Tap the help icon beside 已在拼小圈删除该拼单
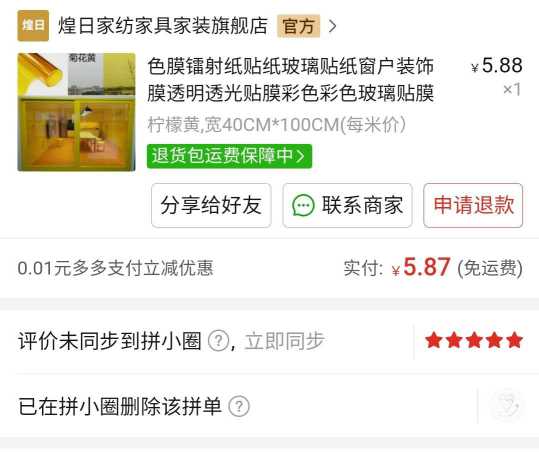 (239, 406)
